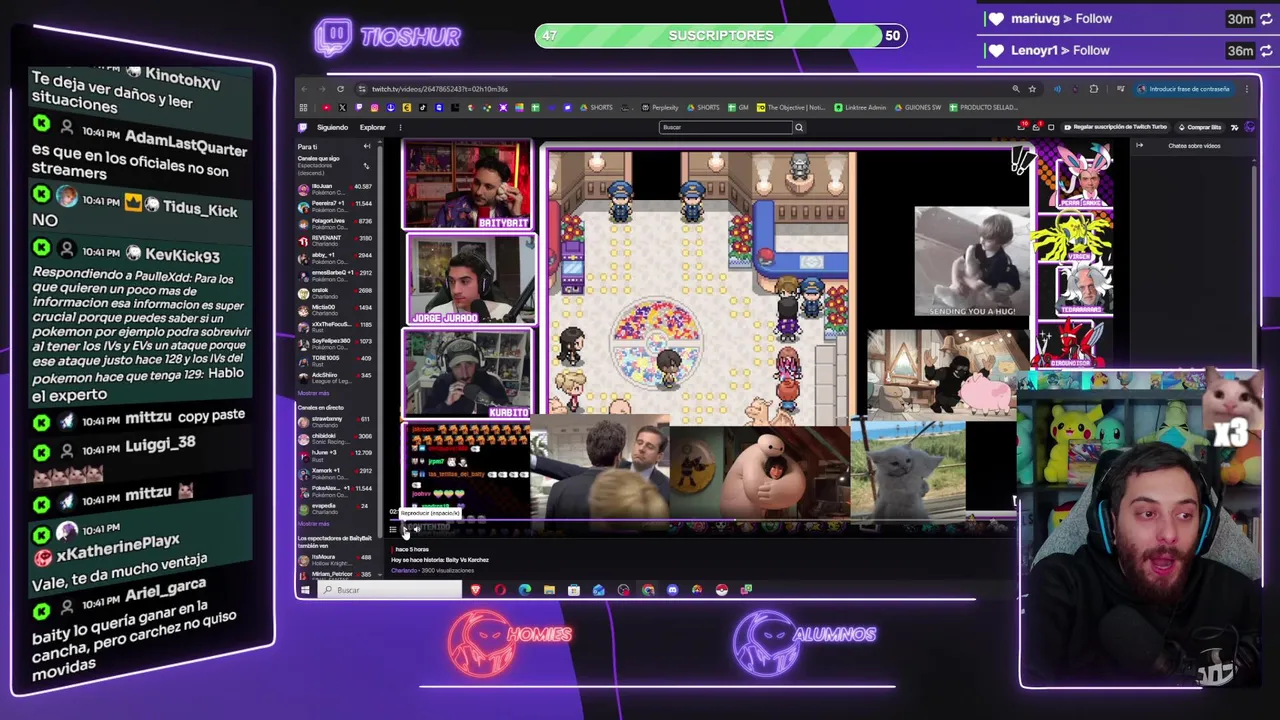Expand Mostrar más under followed channels
1280x720 pixels.
click(313, 393)
